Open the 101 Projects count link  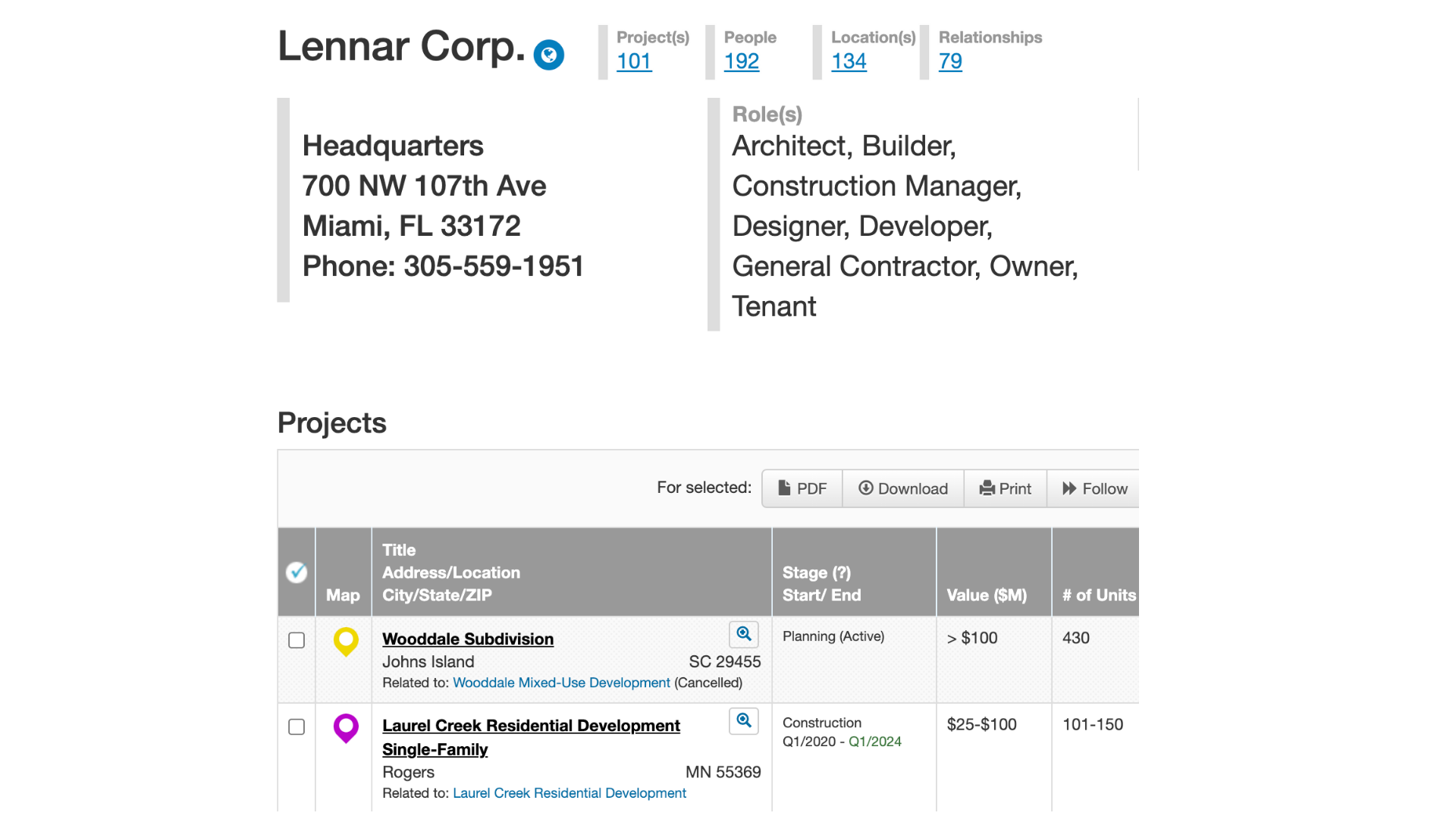(x=634, y=61)
